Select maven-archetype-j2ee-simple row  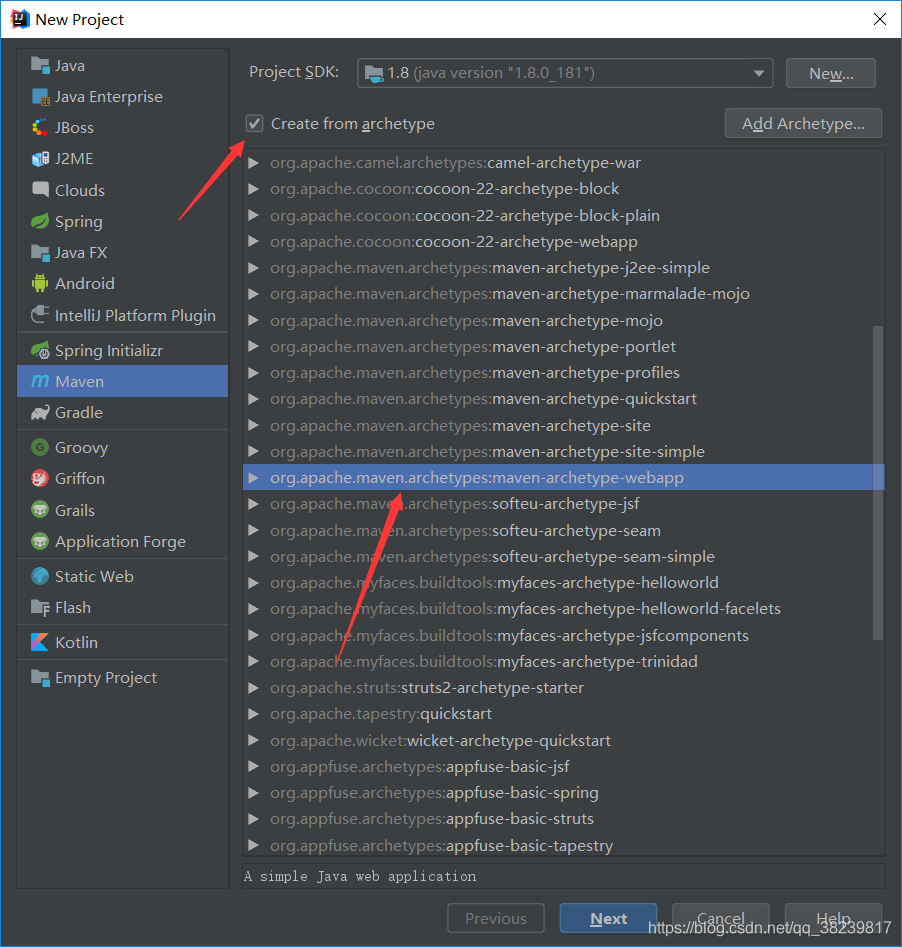point(564,268)
